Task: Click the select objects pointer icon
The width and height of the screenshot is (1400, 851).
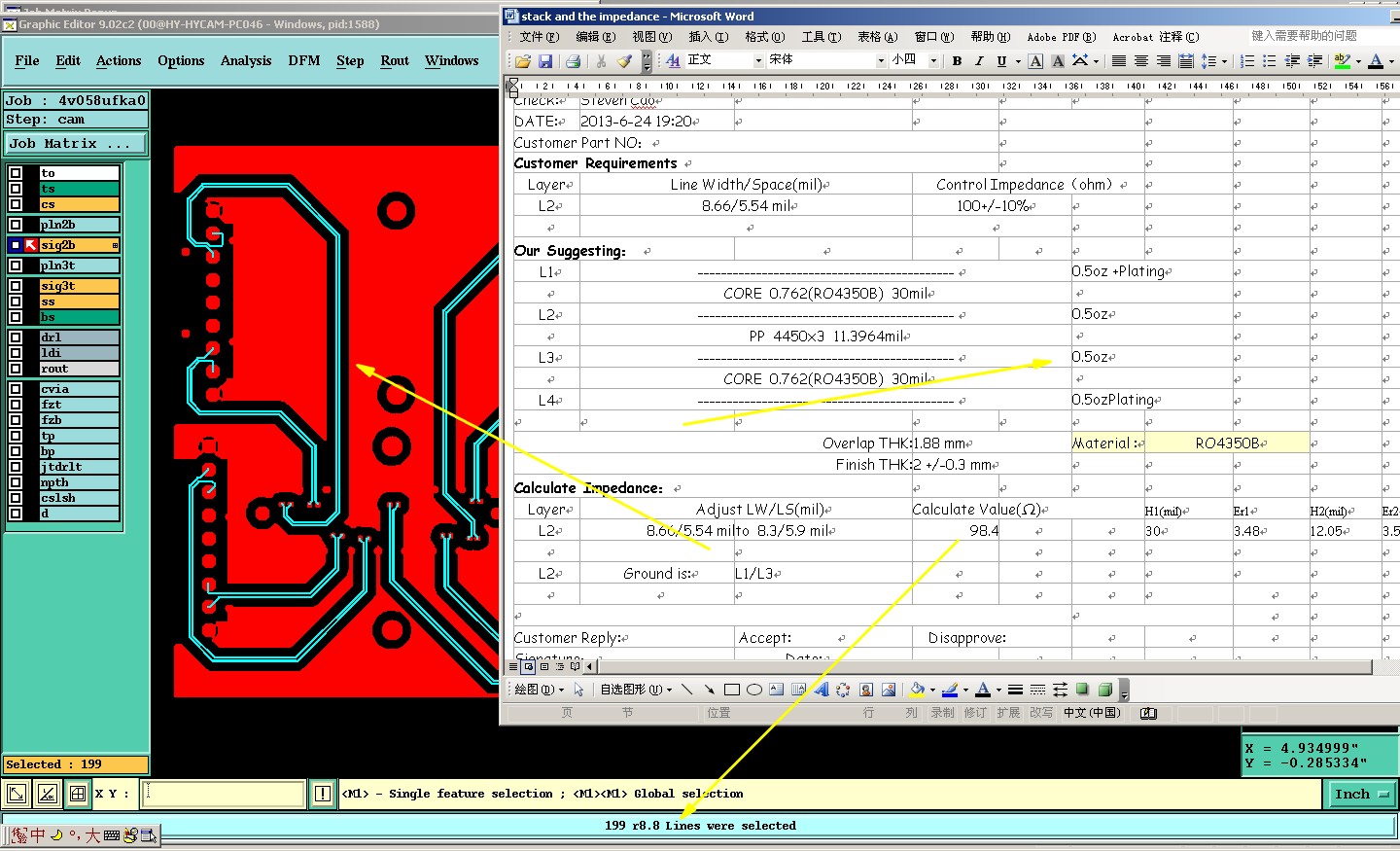Action: tap(578, 690)
